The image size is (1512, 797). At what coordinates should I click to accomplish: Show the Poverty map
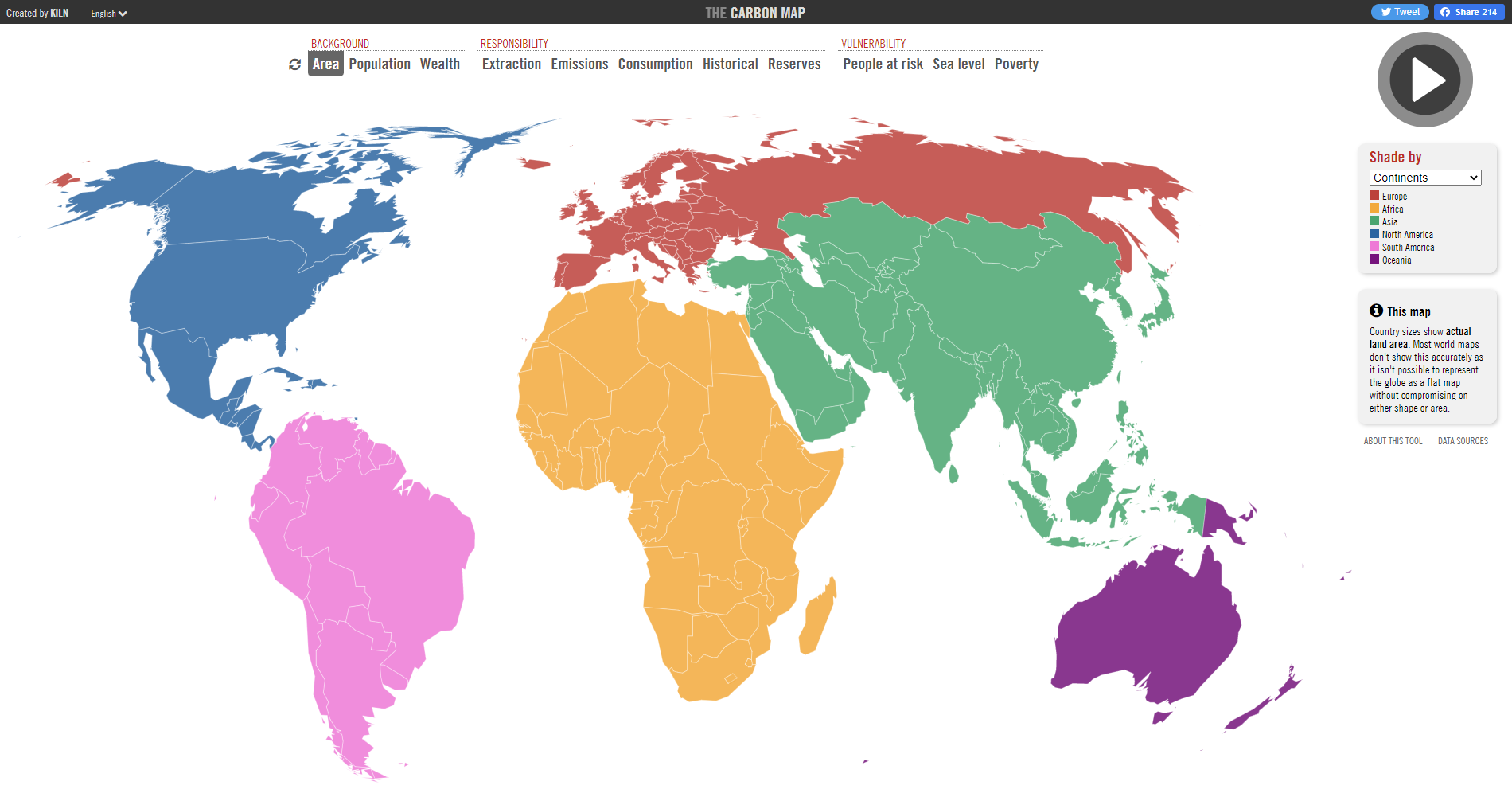1017,64
